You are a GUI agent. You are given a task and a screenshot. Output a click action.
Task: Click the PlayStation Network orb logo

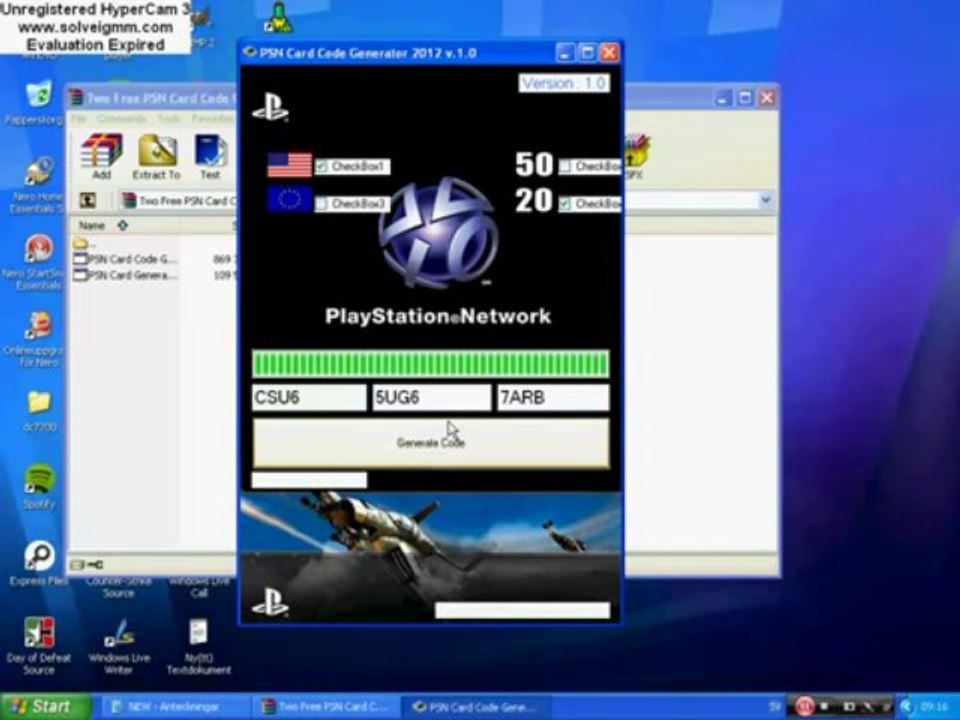coord(438,232)
